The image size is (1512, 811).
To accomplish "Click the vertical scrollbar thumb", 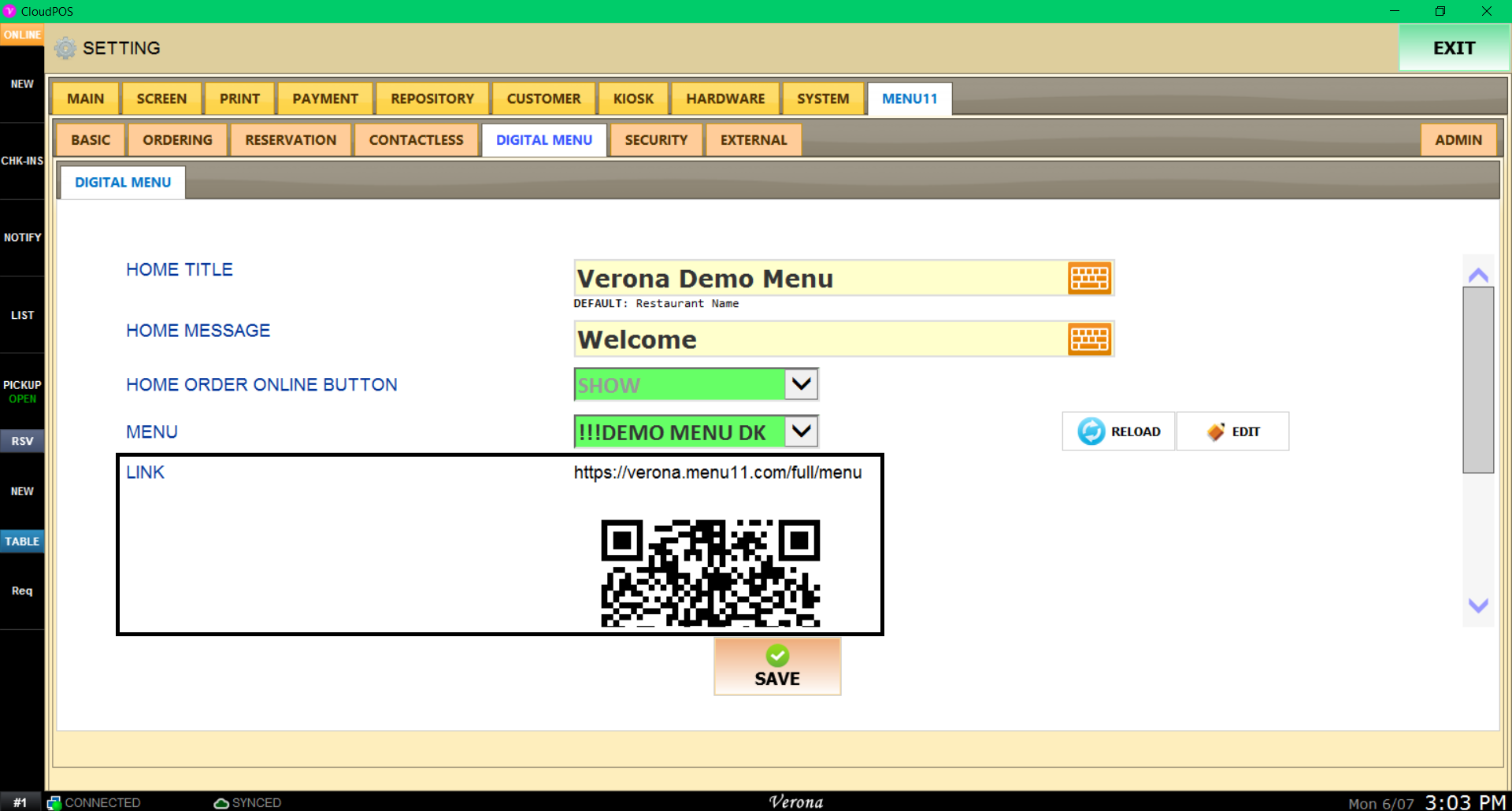I will 1478,380.
